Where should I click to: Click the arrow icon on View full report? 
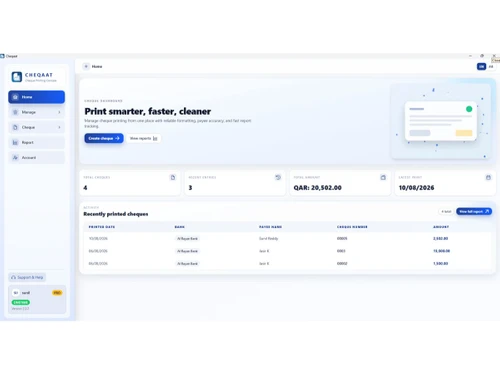487,211
